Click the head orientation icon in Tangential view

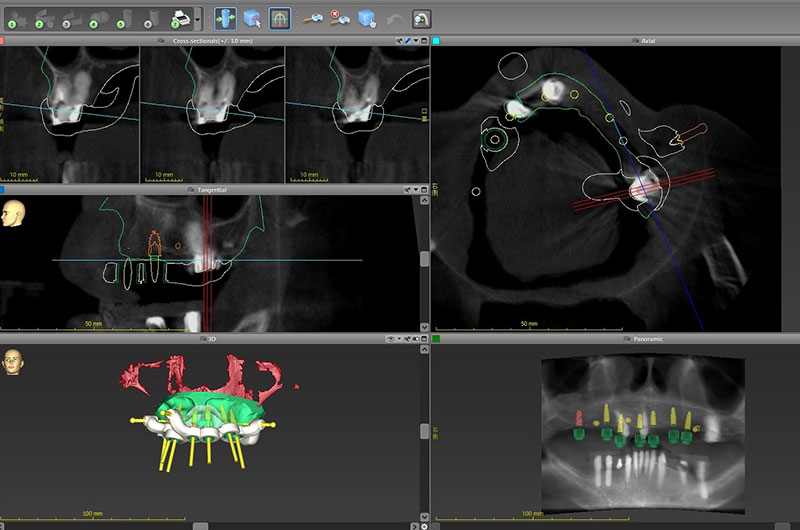[x=13, y=212]
